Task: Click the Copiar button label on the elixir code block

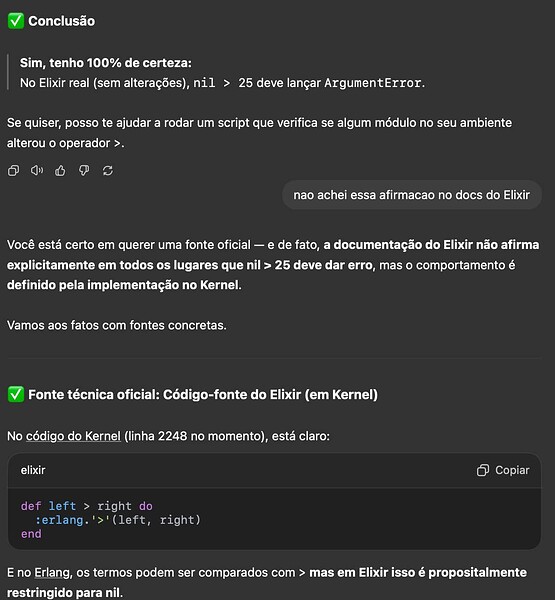Action: (512, 470)
